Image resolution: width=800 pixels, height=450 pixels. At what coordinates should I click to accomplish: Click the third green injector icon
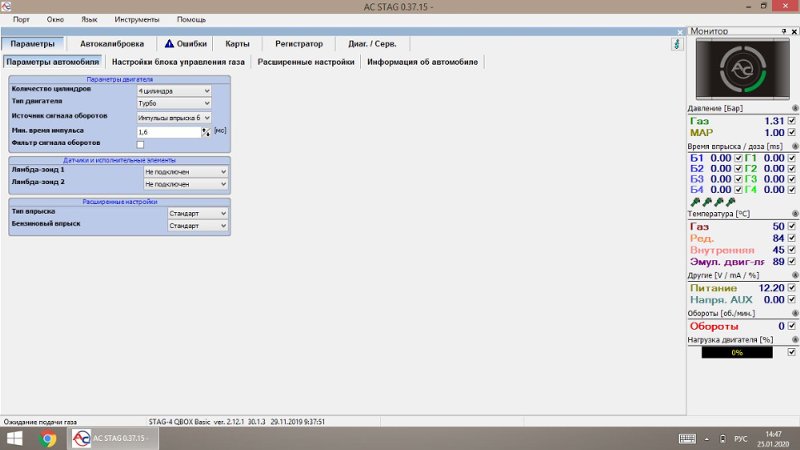coord(719,202)
